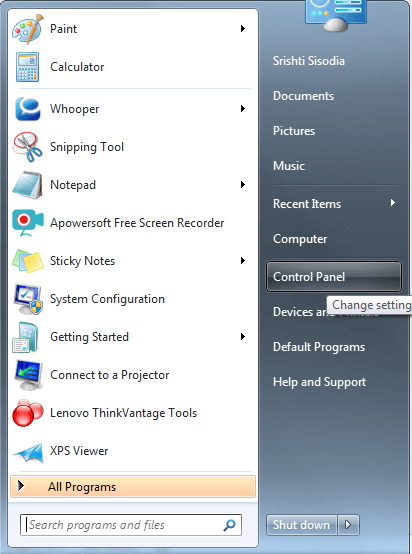Expand Whooper jump list arrow
Image resolution: width=412 pixels, height=554 pixels.
pyautogui.click(x=243, y=108)
